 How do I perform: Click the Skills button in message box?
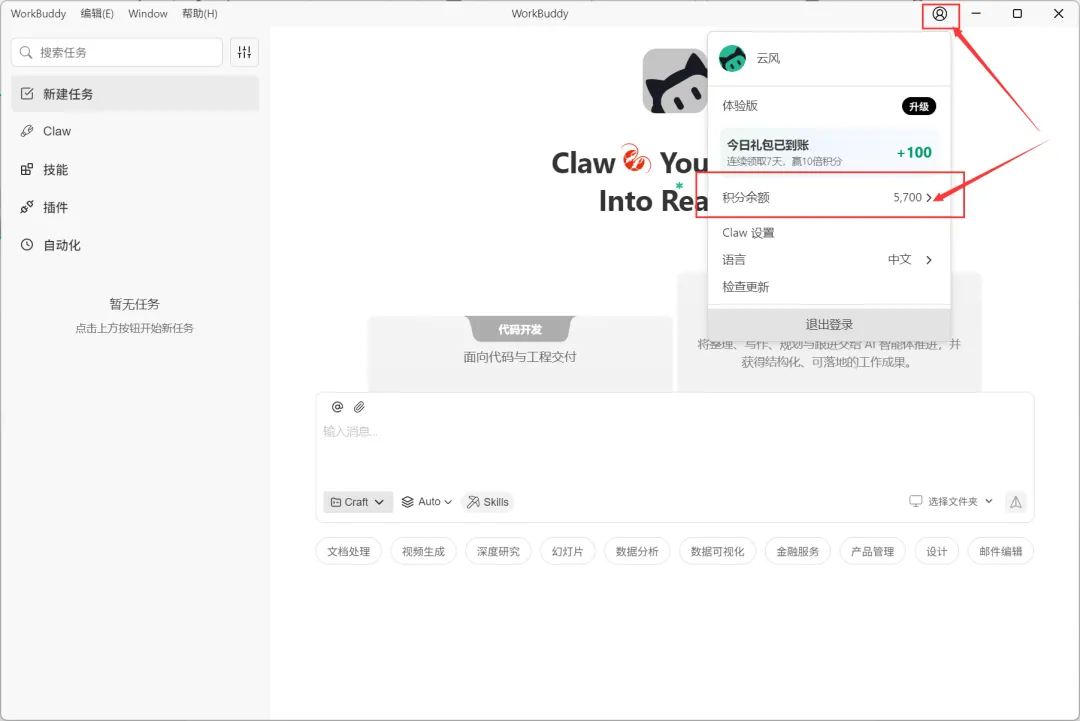488,502
